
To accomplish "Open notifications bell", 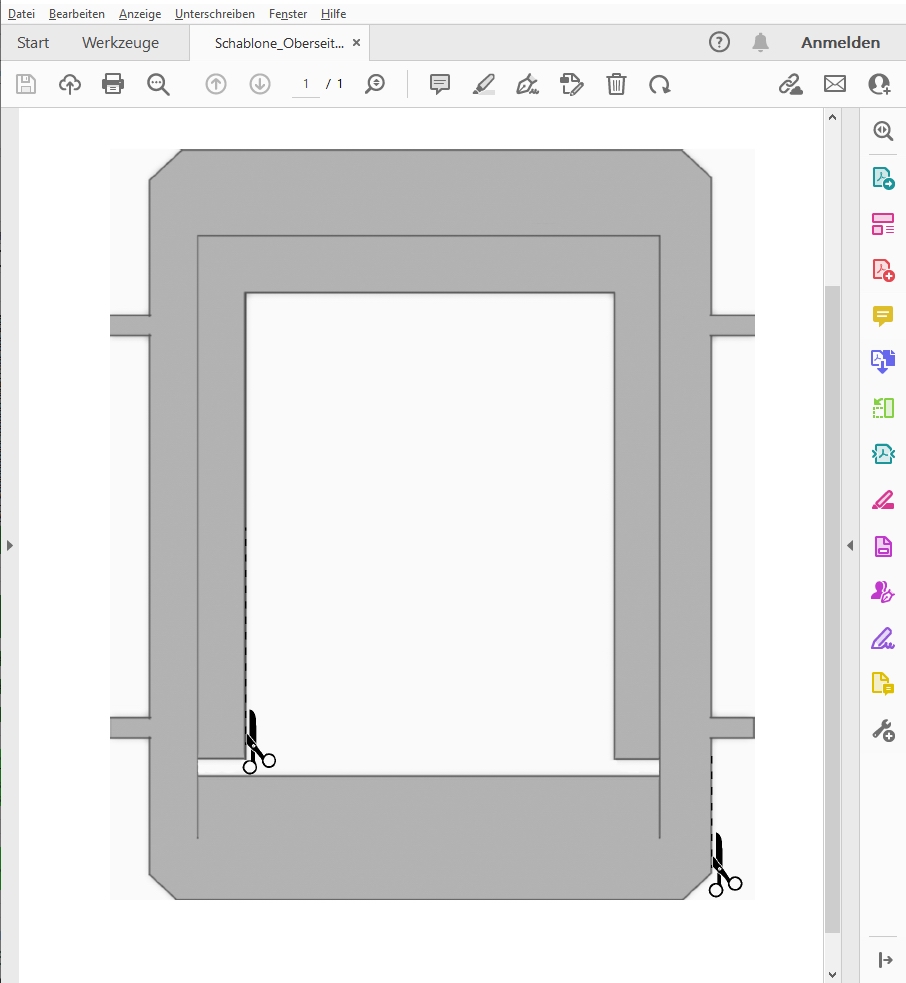I will (x=761, y=42).
